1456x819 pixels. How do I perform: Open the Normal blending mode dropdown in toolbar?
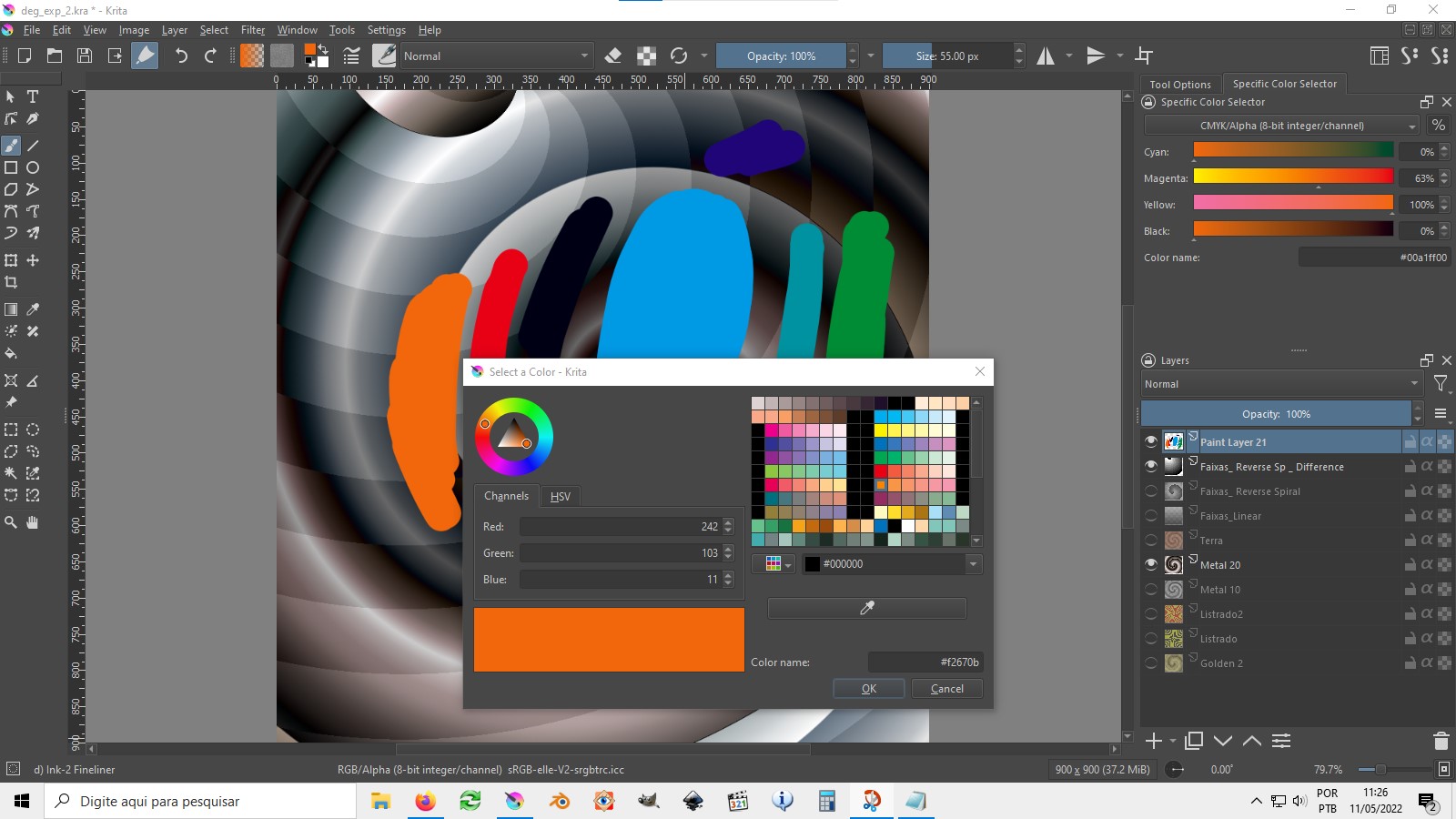pos(496,56)
